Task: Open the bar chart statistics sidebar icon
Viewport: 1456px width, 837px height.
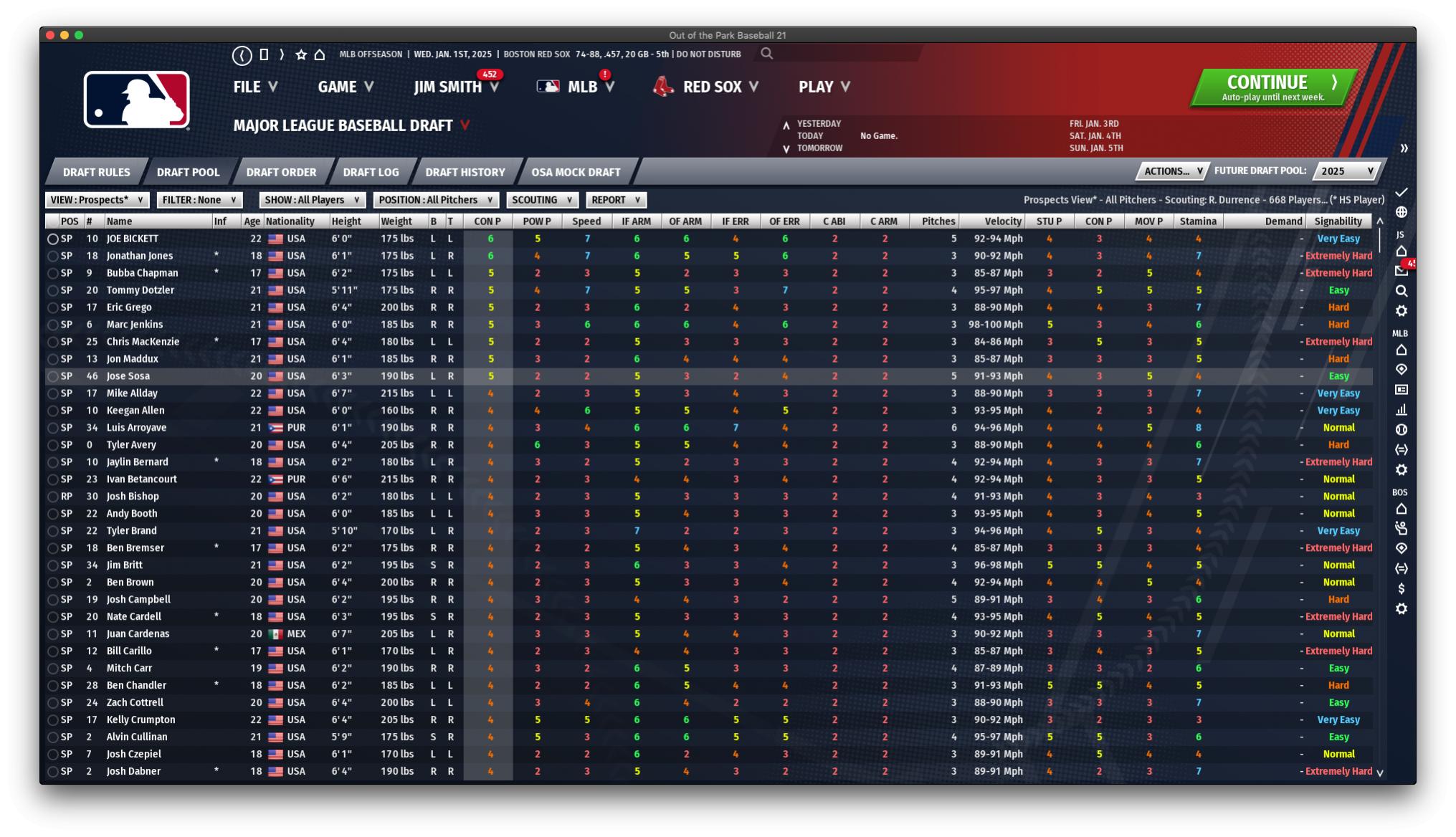Action: [1402, 410]
